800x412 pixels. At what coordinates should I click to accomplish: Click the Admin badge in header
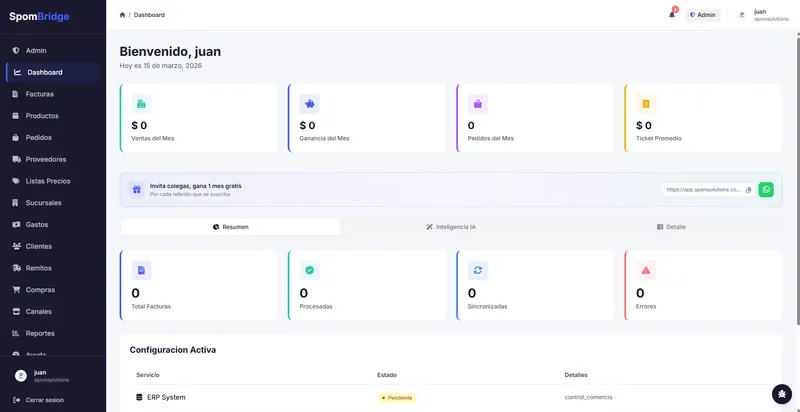[x=703, y=15]
